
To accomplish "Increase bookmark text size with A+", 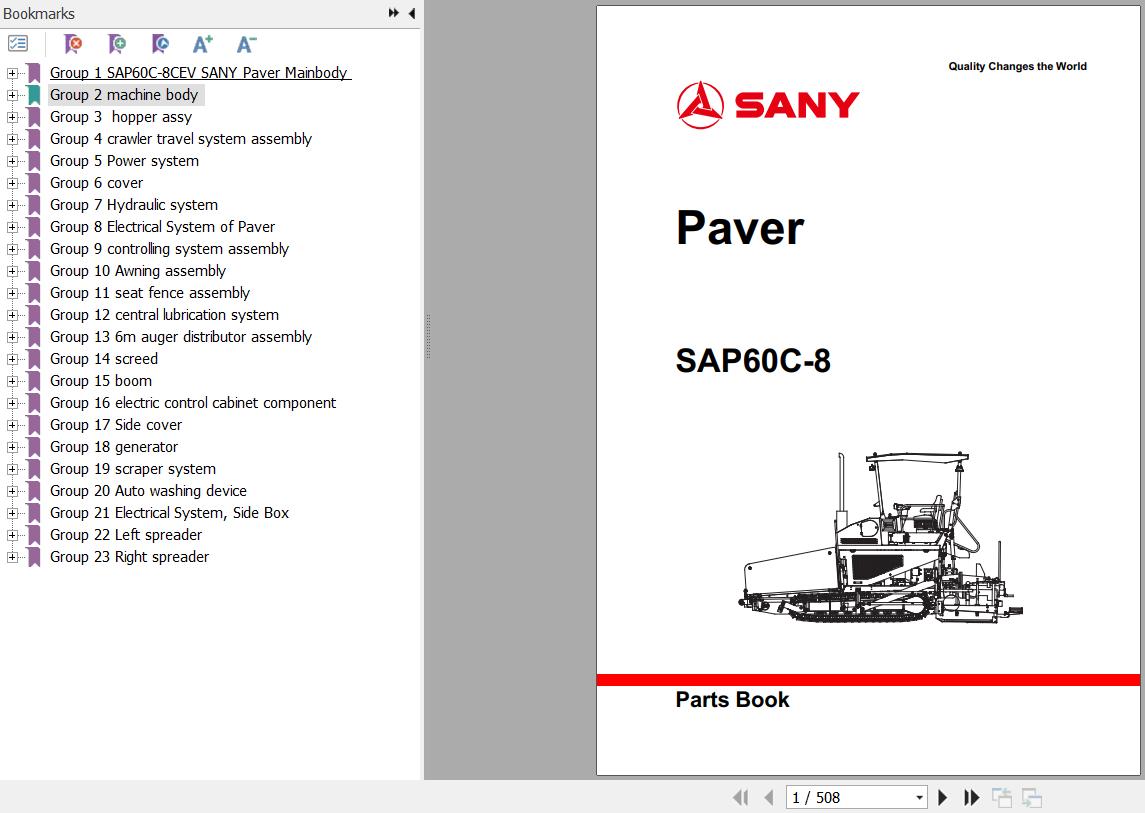I will [x=203, y=44].
